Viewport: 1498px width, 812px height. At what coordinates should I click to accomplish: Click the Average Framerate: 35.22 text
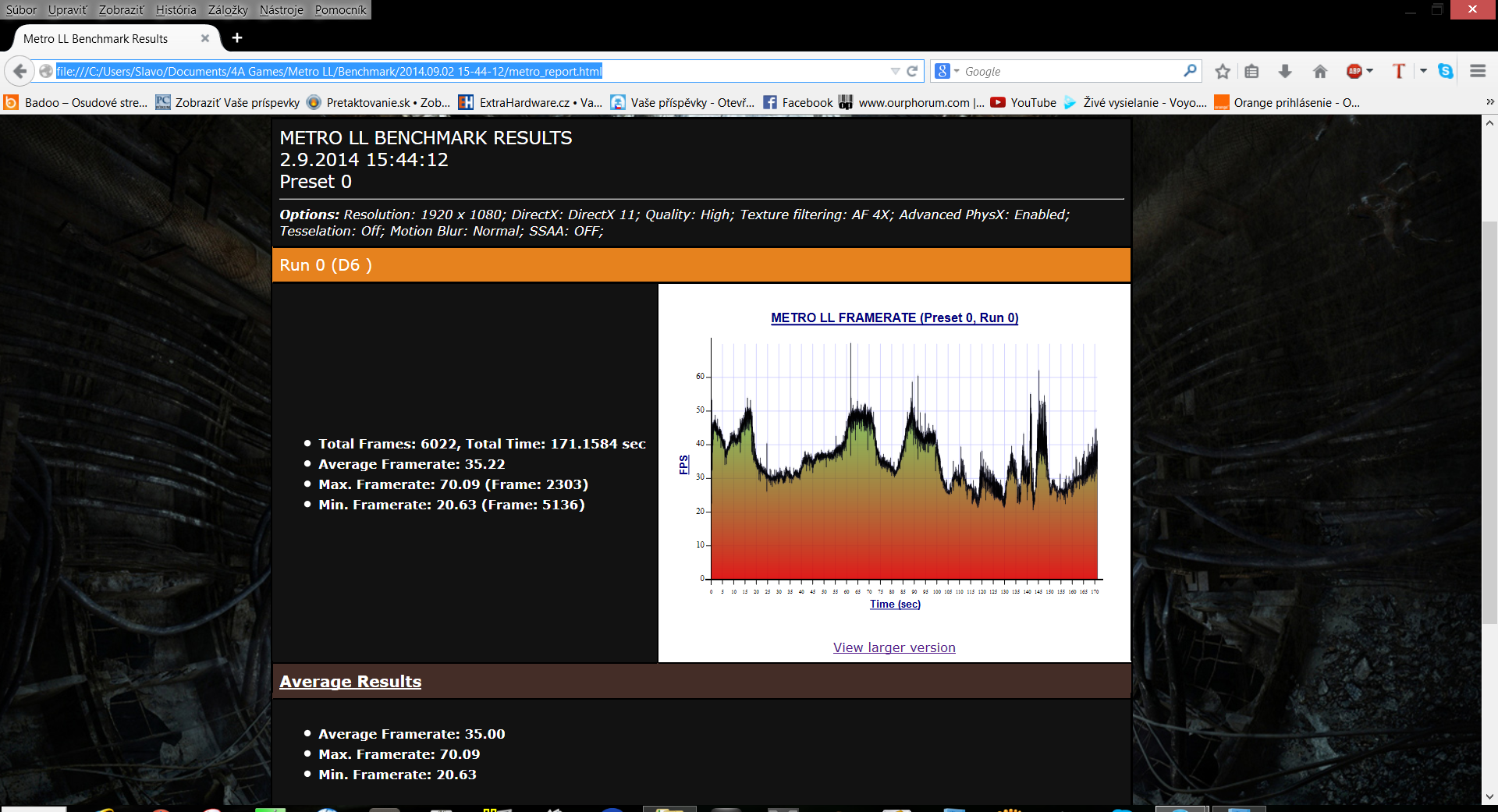(x=411, y=464)
